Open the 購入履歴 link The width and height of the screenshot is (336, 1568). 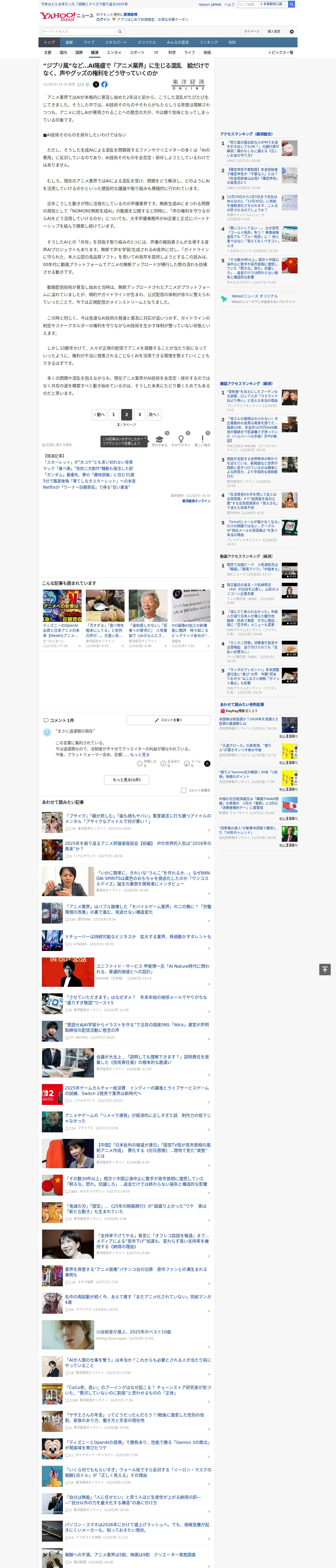click(x=274, y=32)
